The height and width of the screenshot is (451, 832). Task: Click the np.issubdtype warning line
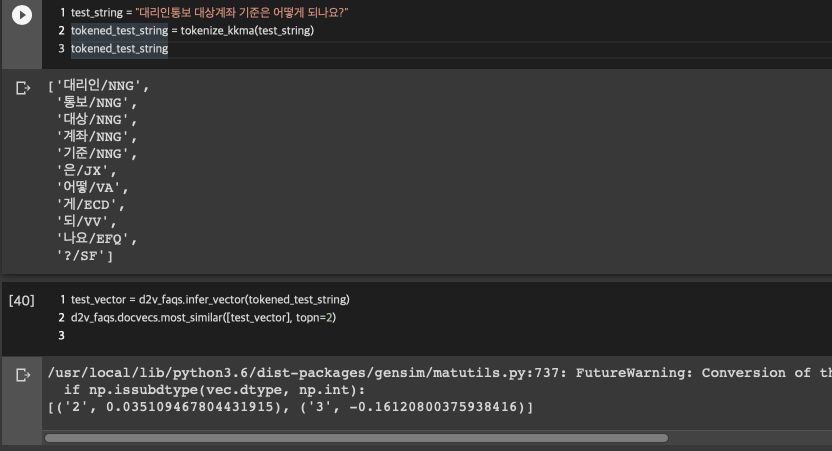(214, 390)
